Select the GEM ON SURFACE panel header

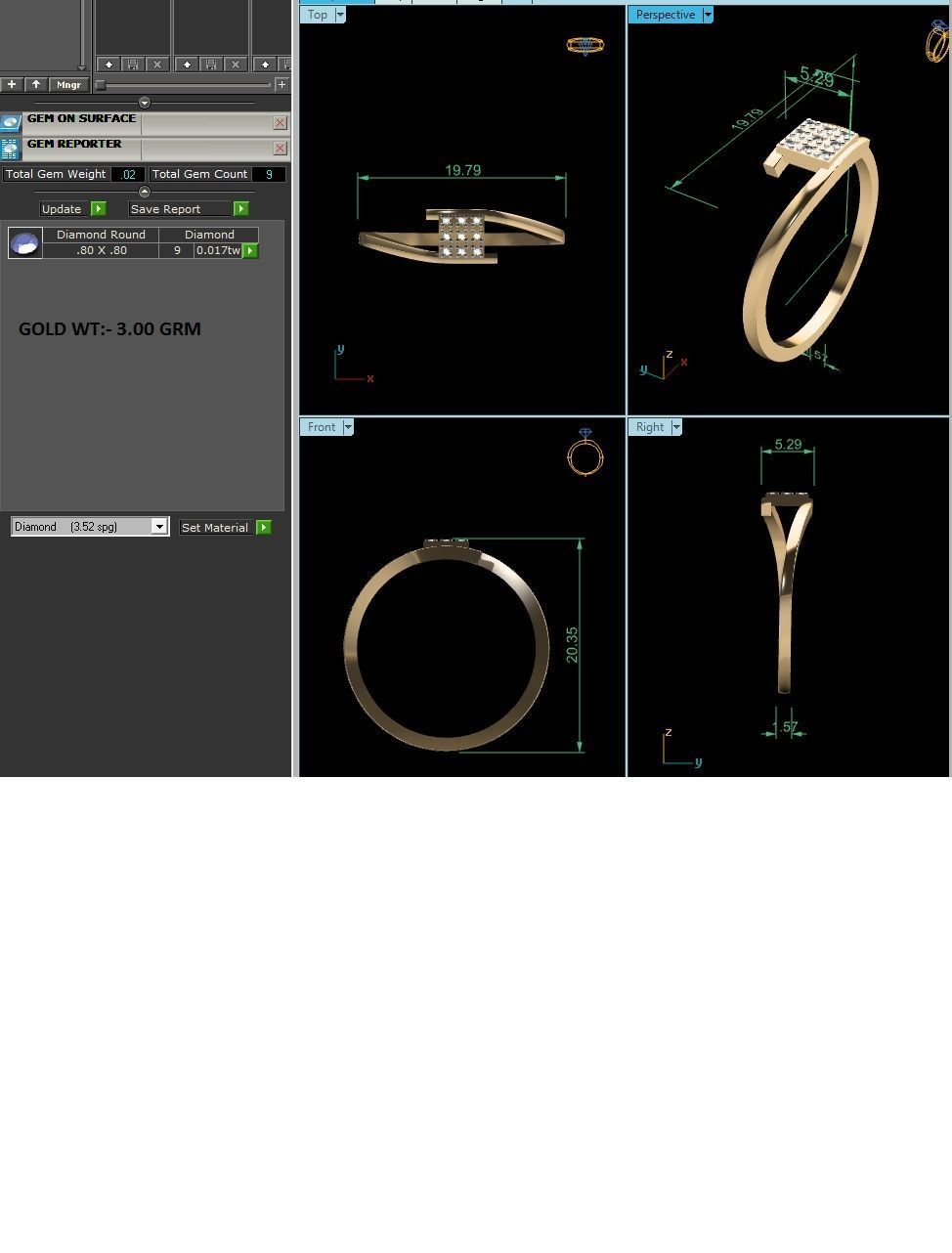(x=82, y=119)
